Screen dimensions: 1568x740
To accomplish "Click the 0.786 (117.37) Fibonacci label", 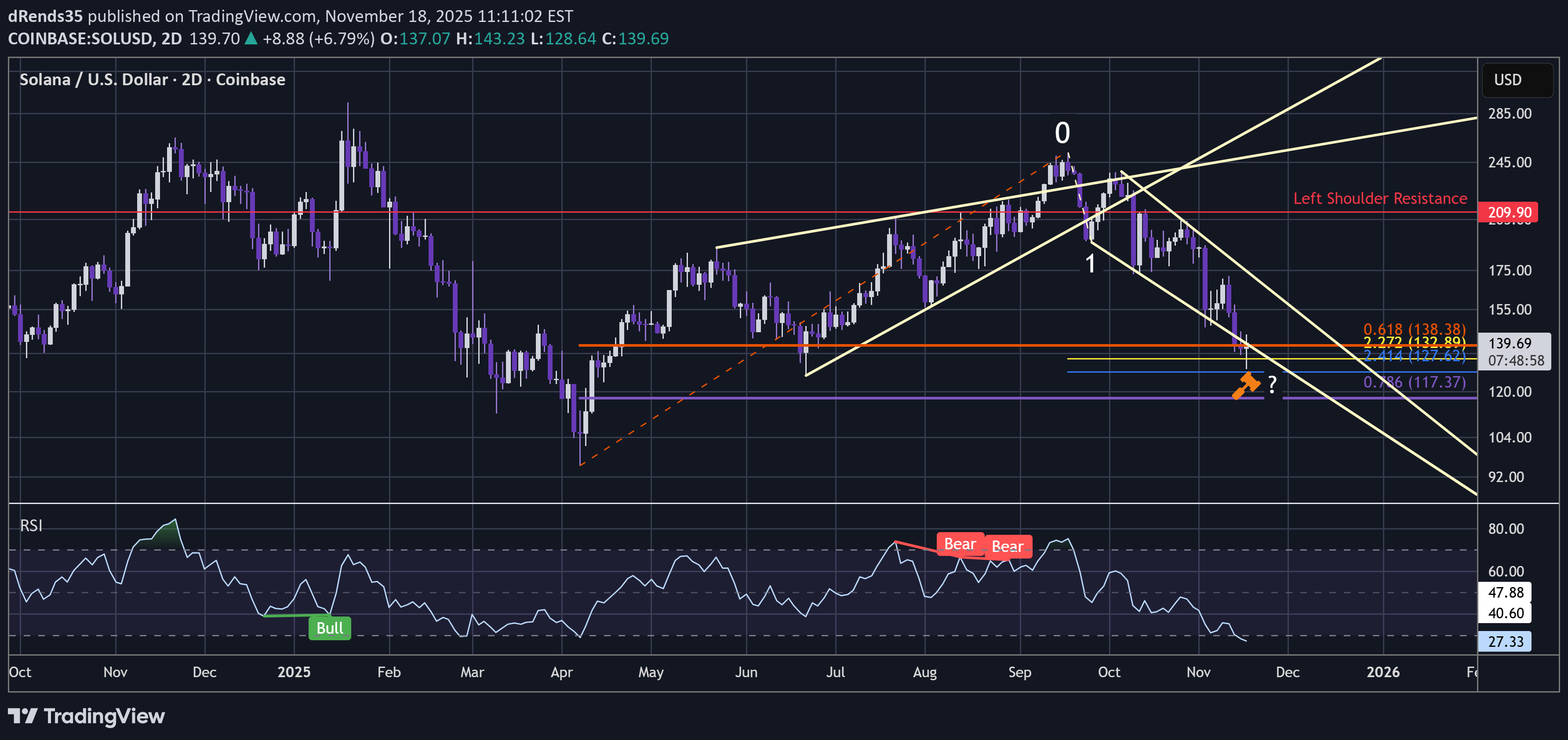I will click(1414, 382).
